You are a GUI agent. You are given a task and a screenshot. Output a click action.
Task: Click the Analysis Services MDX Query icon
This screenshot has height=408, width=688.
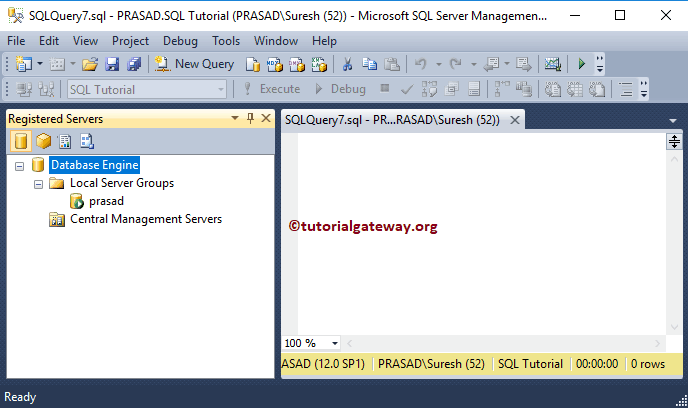click(275, 64)
